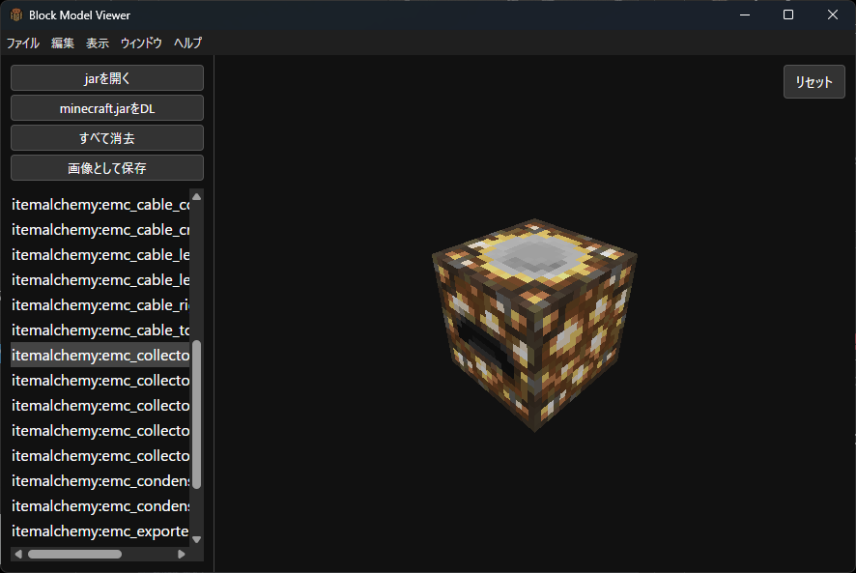
Task: Click the model list's vertical scrollbar thumb
Action: pos(197,414)
